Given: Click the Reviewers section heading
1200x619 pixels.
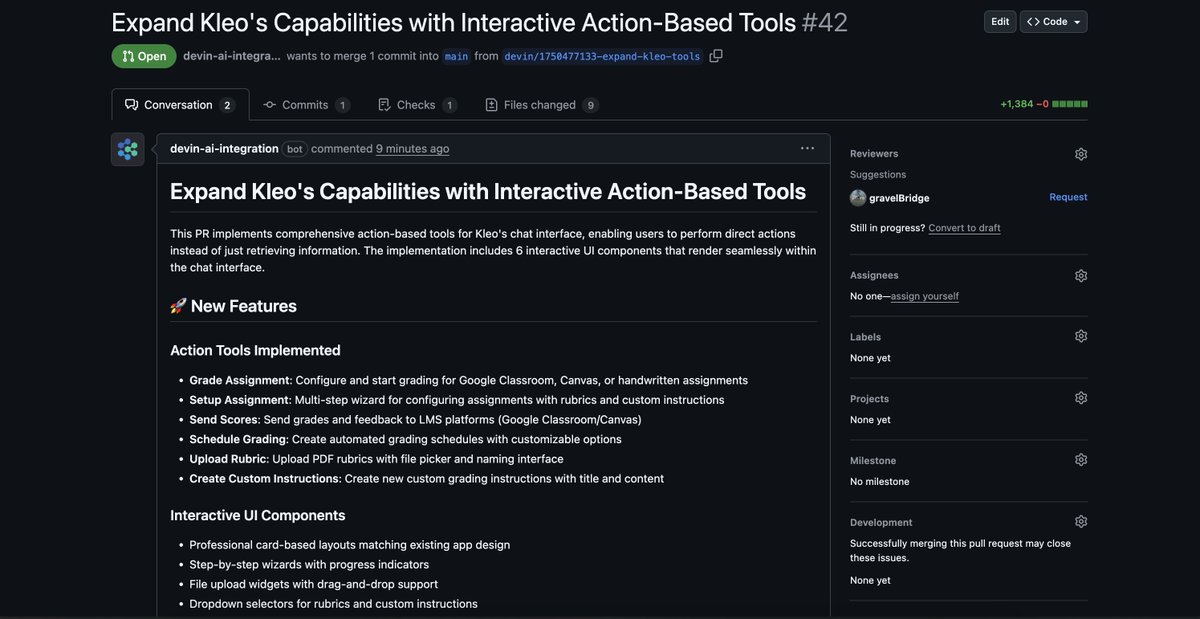Looking at the screenshot, I should [x=874, y=154].
